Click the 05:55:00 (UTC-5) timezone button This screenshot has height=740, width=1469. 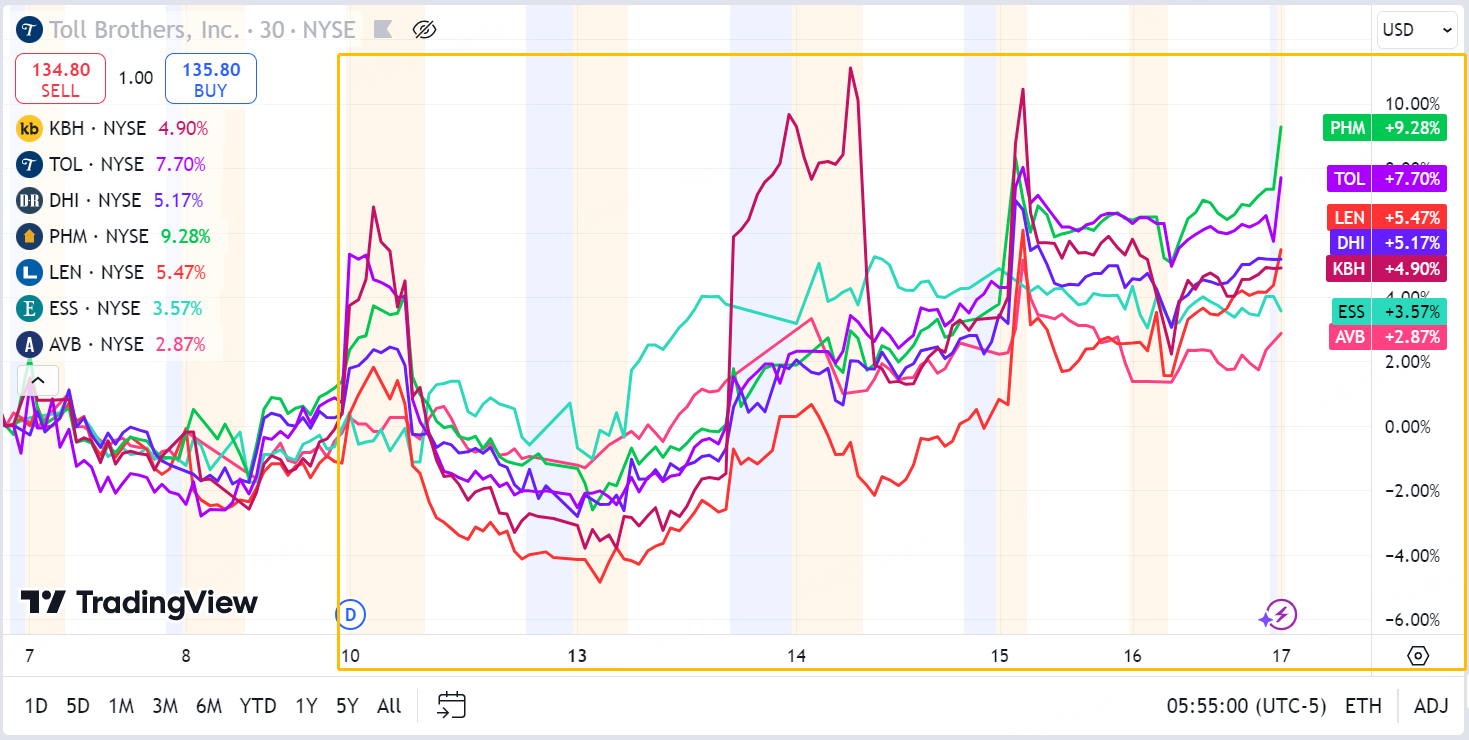tap(1246, 706)
